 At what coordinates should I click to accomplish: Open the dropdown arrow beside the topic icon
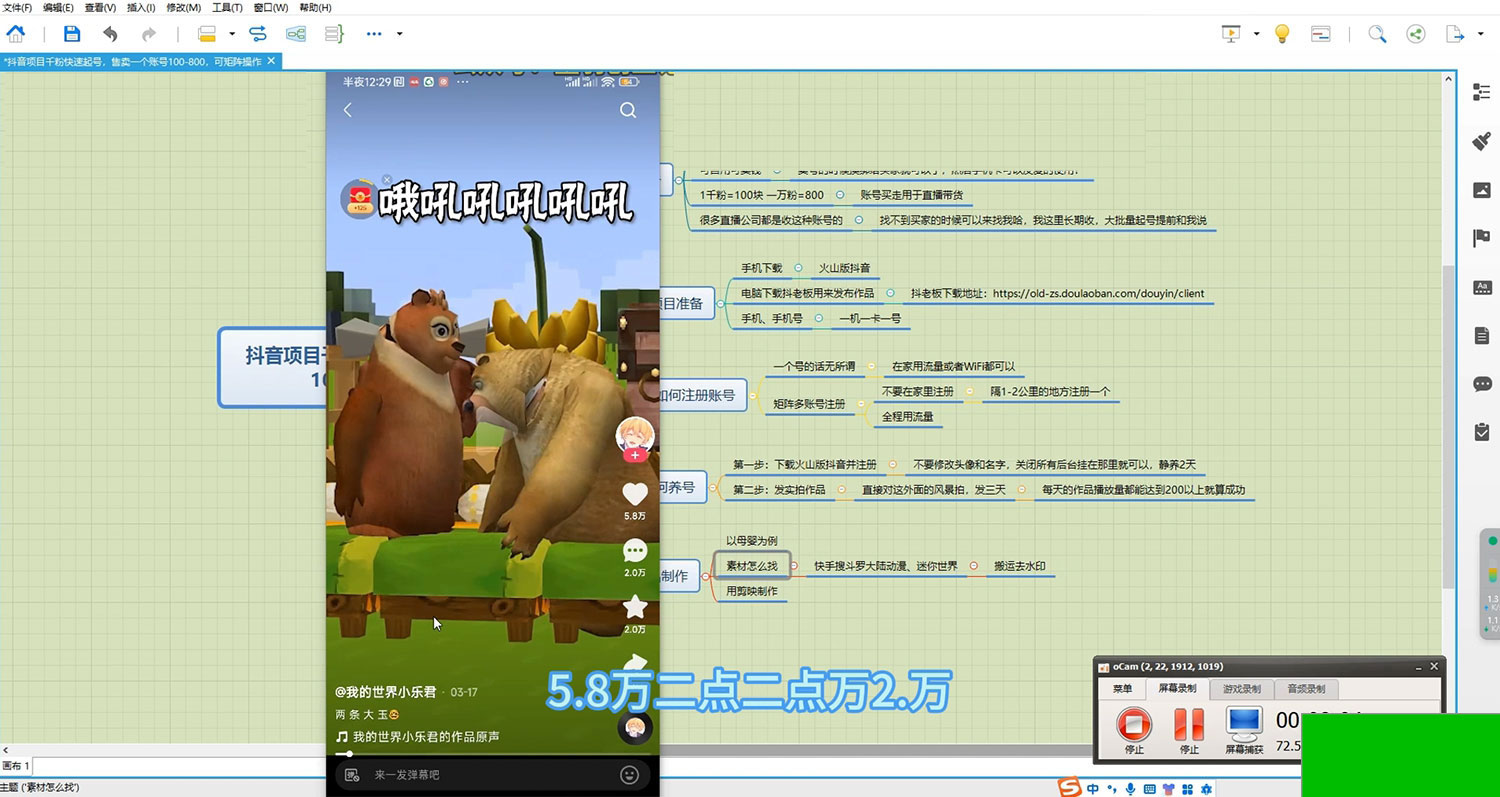[232, 34]
